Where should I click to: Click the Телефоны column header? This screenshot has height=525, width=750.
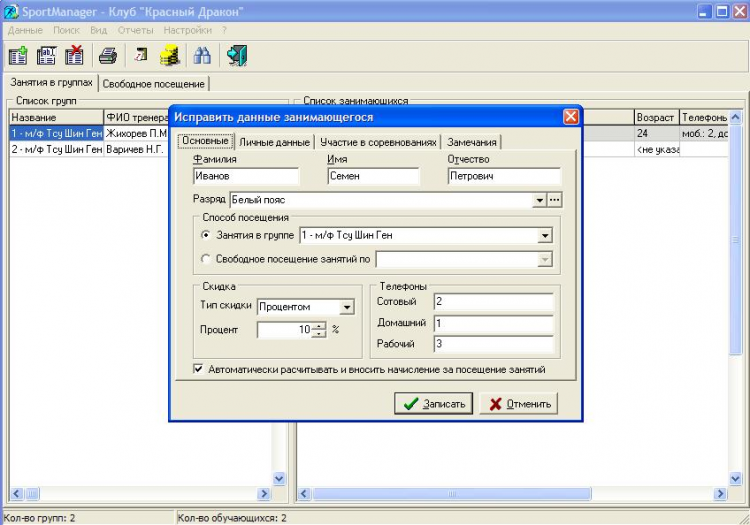pos(705,117)
